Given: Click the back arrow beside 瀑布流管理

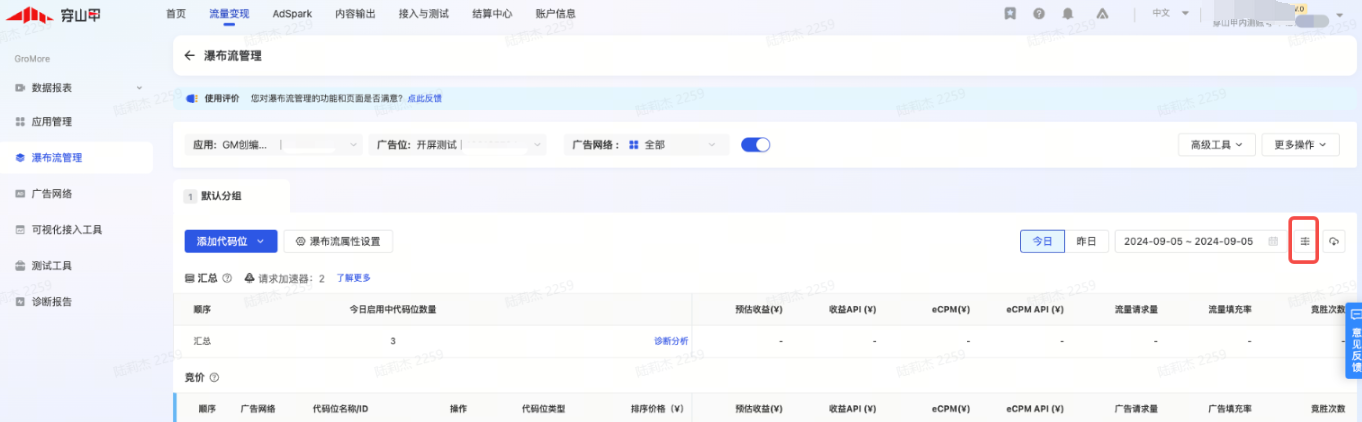Looking at the screenshot, I should click(189, 56).
